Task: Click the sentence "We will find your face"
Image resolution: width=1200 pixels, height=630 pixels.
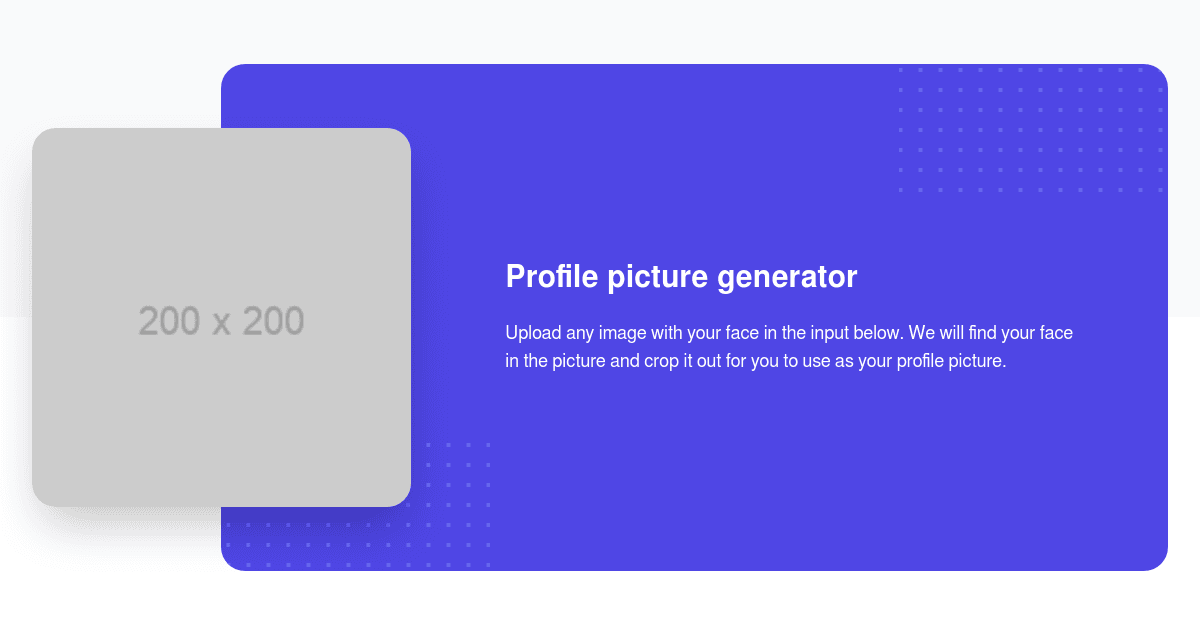Action: 990,333
